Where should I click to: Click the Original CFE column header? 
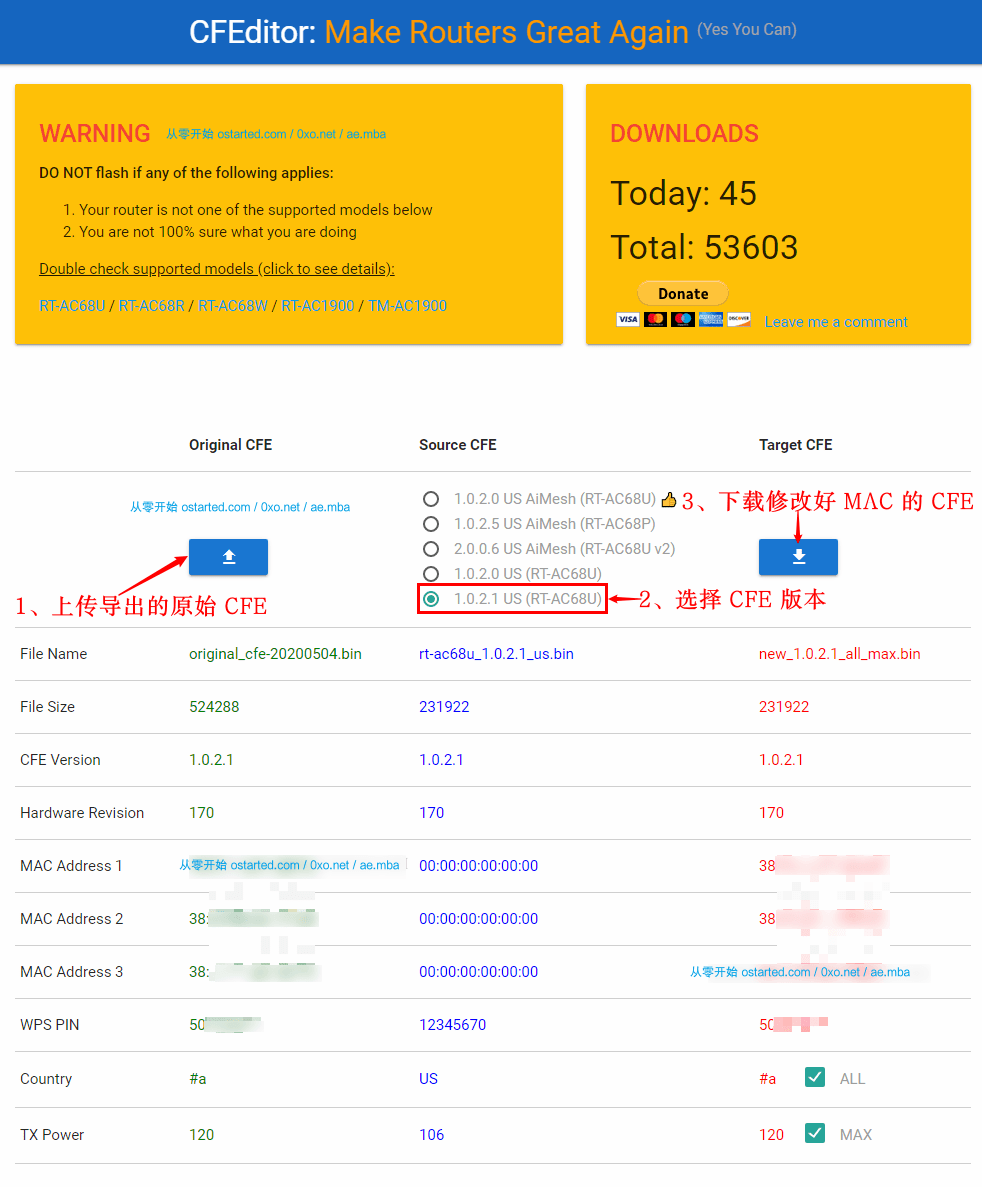[230, 445]
